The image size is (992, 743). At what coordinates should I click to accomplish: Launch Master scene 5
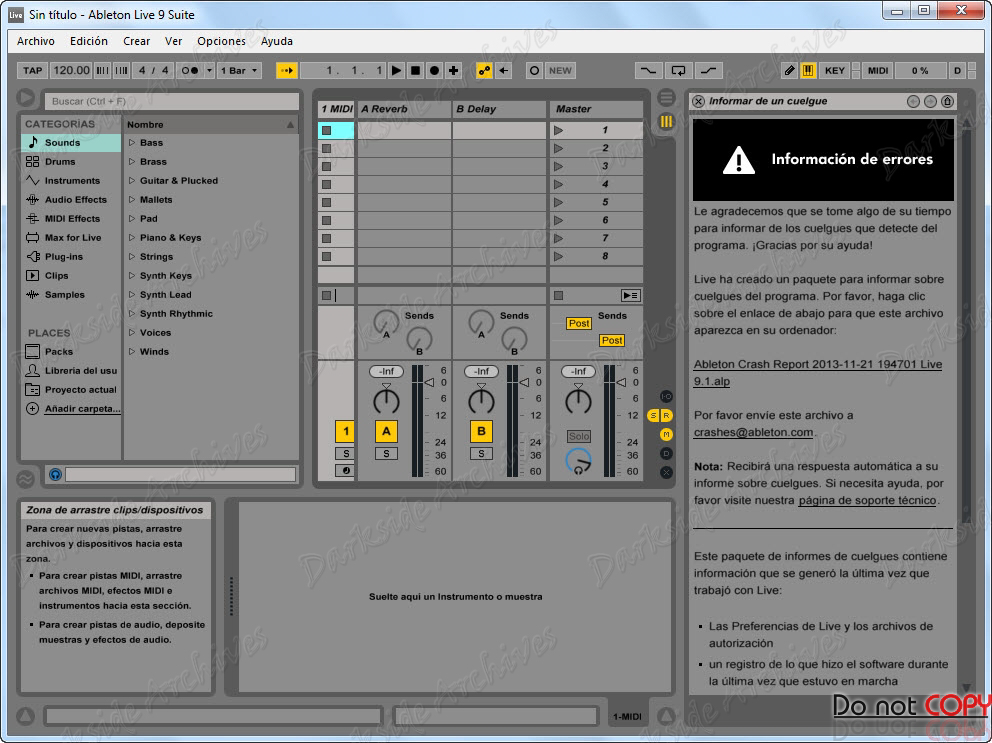click(x=558, y=203)
